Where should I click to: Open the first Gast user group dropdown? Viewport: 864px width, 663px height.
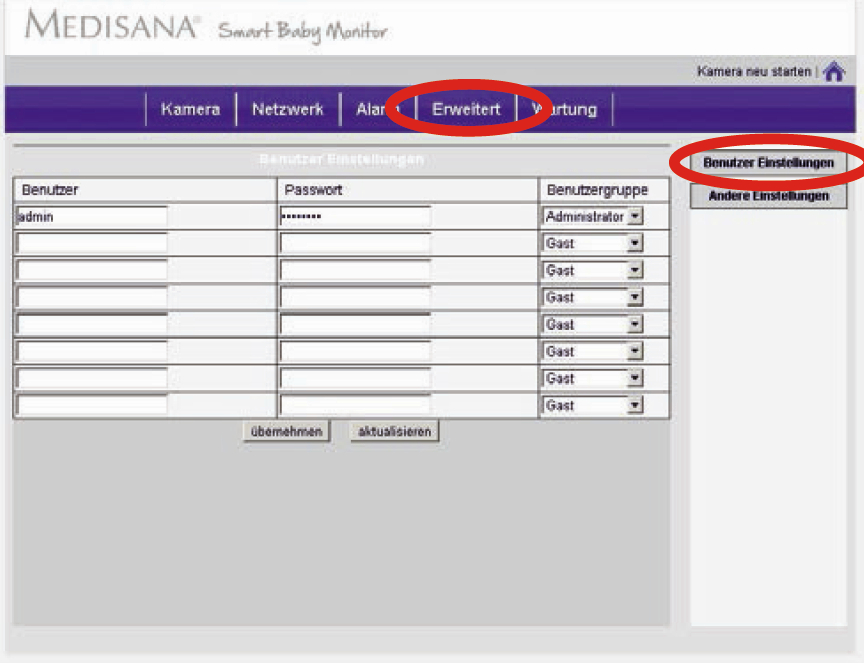[x=636, y=244]
